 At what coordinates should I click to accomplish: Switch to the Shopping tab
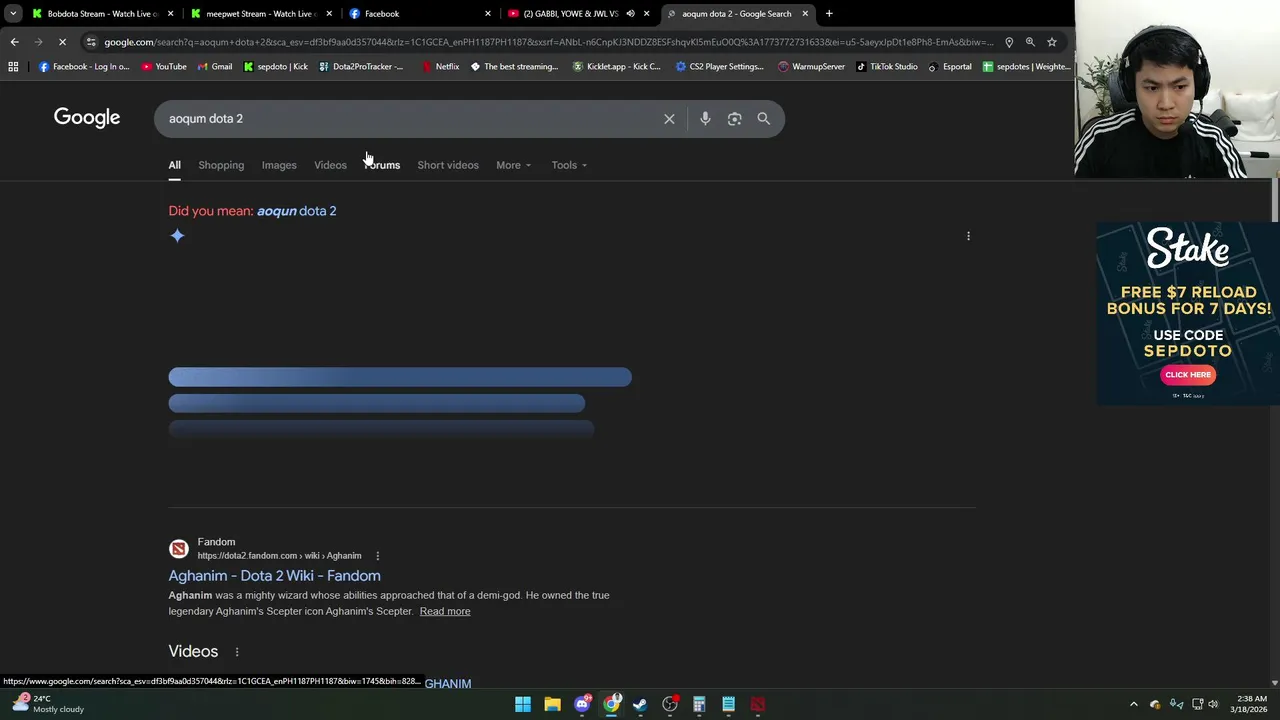point(221,165)
